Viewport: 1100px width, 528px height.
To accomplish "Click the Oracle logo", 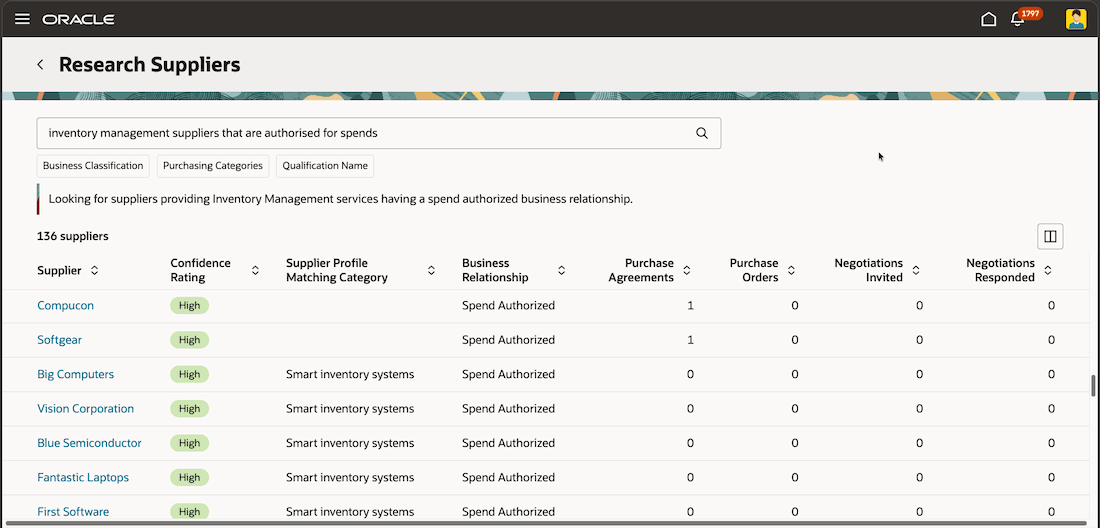I will click(79, 20).
